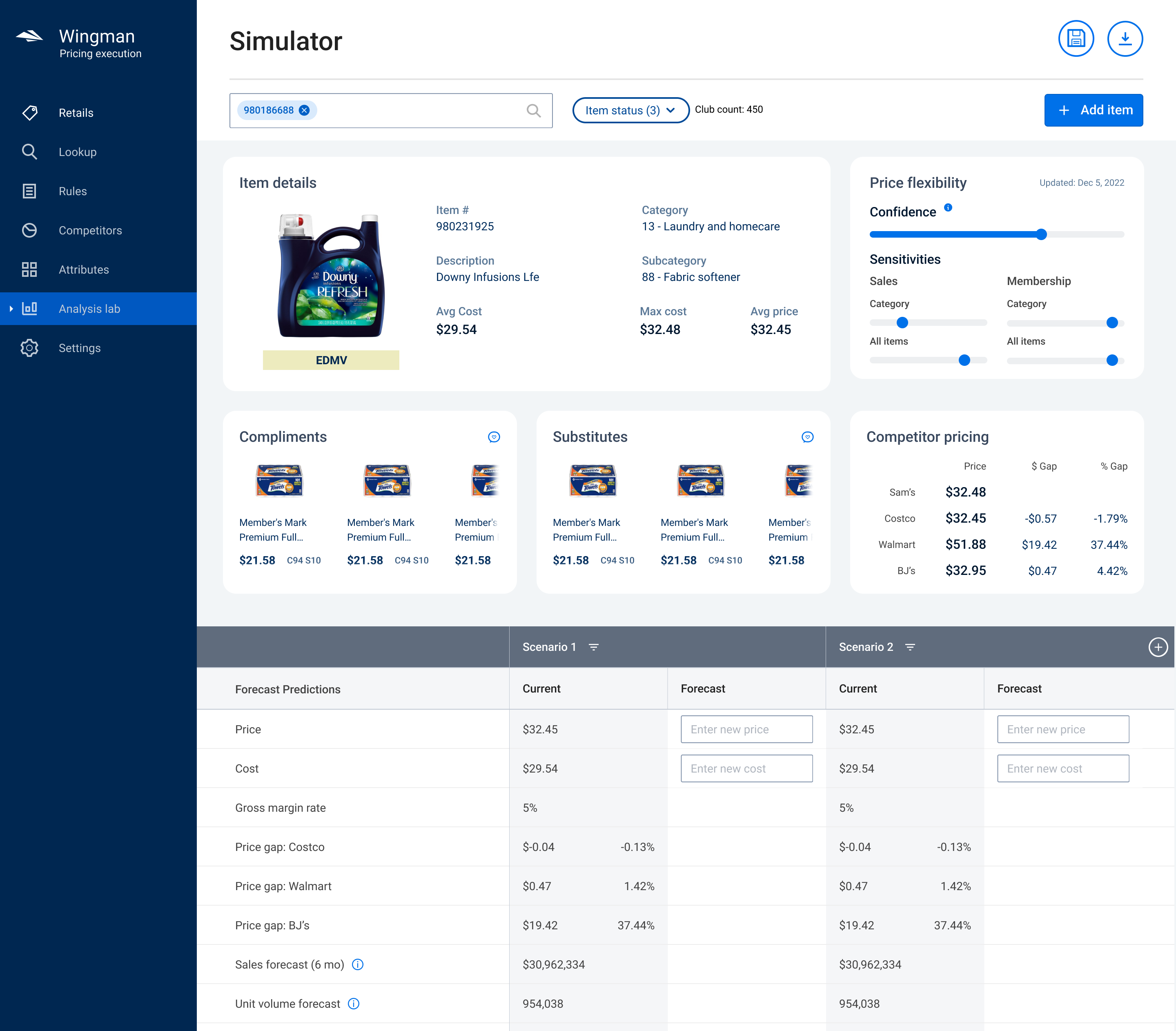
Task: Adjust the Confidence slider
Action: (1041, 234)
